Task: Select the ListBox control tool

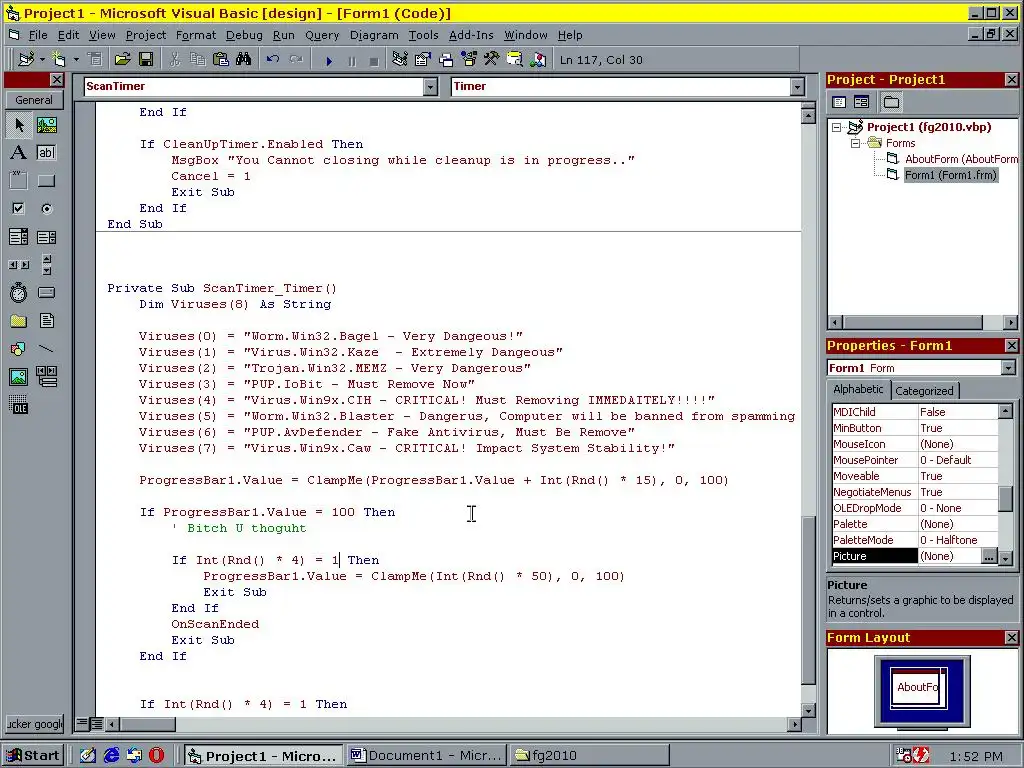Action: (46, 237)
